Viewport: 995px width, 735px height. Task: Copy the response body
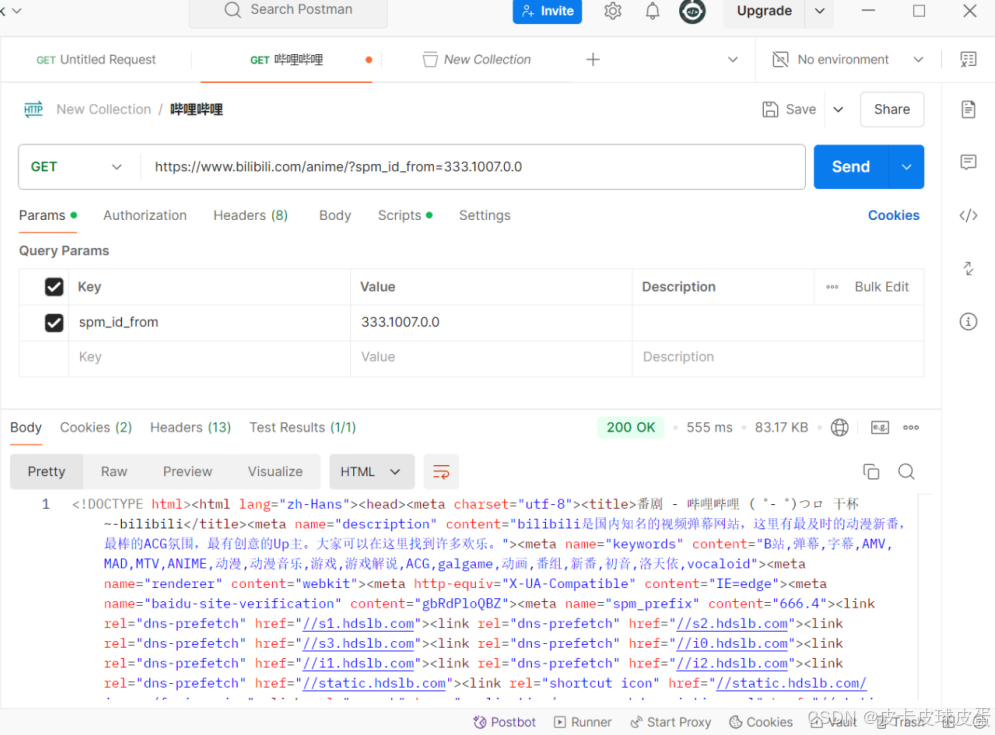coord(871,470)
